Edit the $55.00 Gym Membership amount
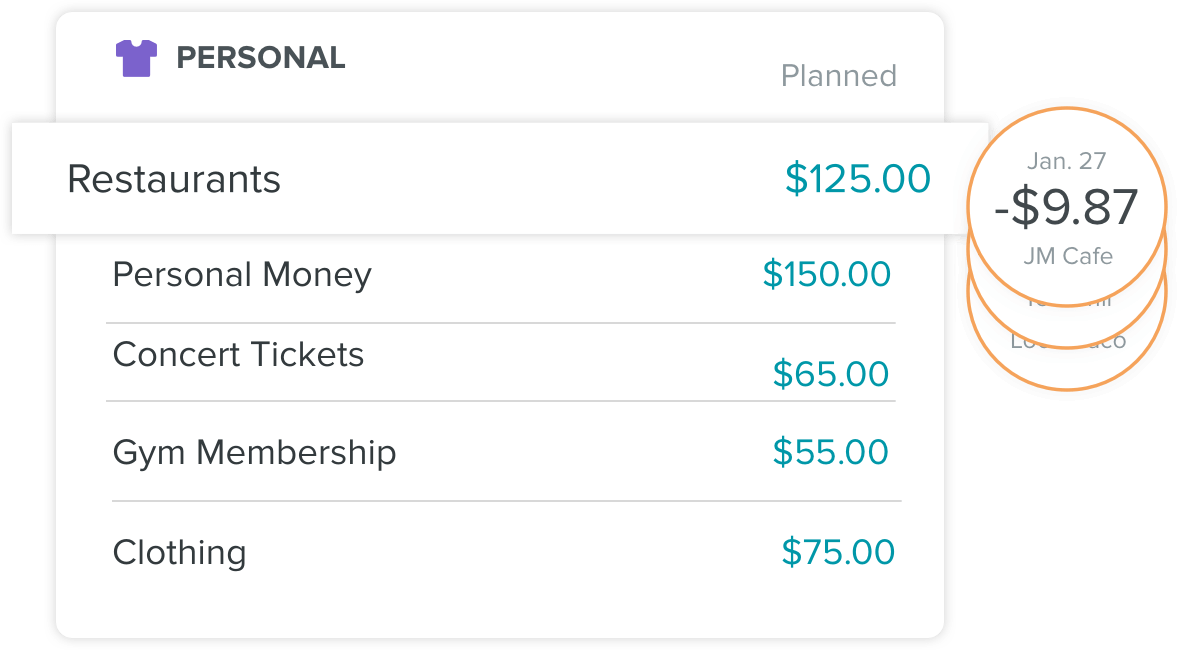 tap(831, 452)
